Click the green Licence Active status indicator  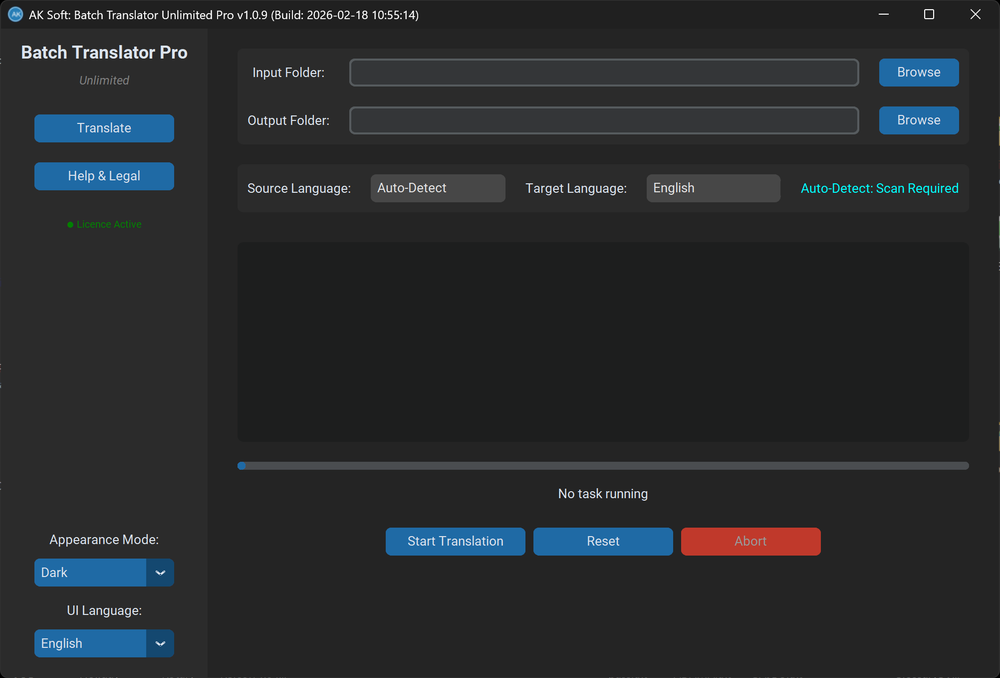click(104, 224)
